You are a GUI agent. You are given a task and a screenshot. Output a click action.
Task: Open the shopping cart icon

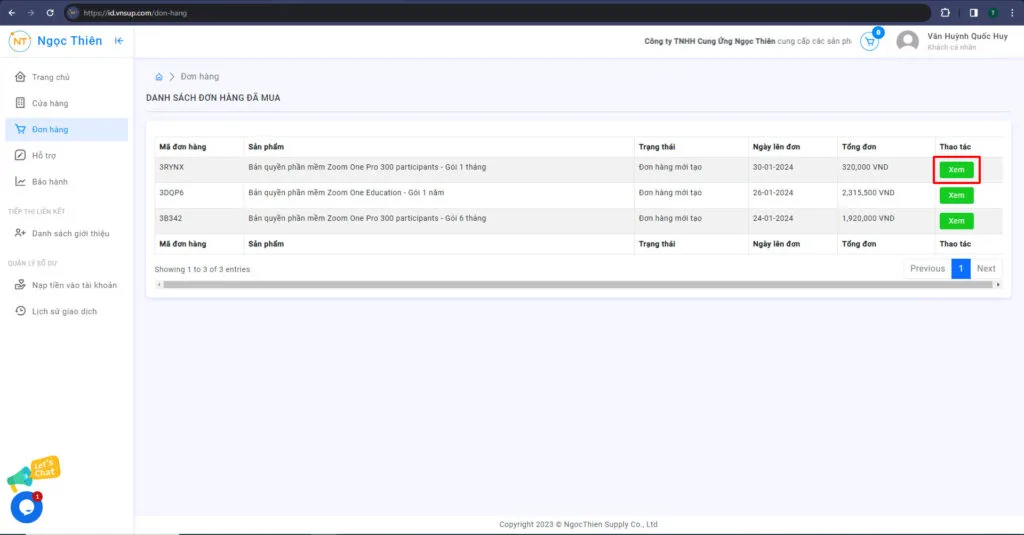pos(869,42)
